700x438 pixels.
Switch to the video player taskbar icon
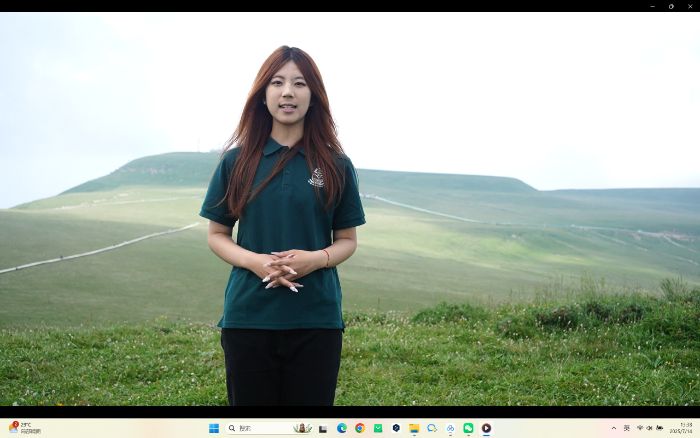click(486, 428)
